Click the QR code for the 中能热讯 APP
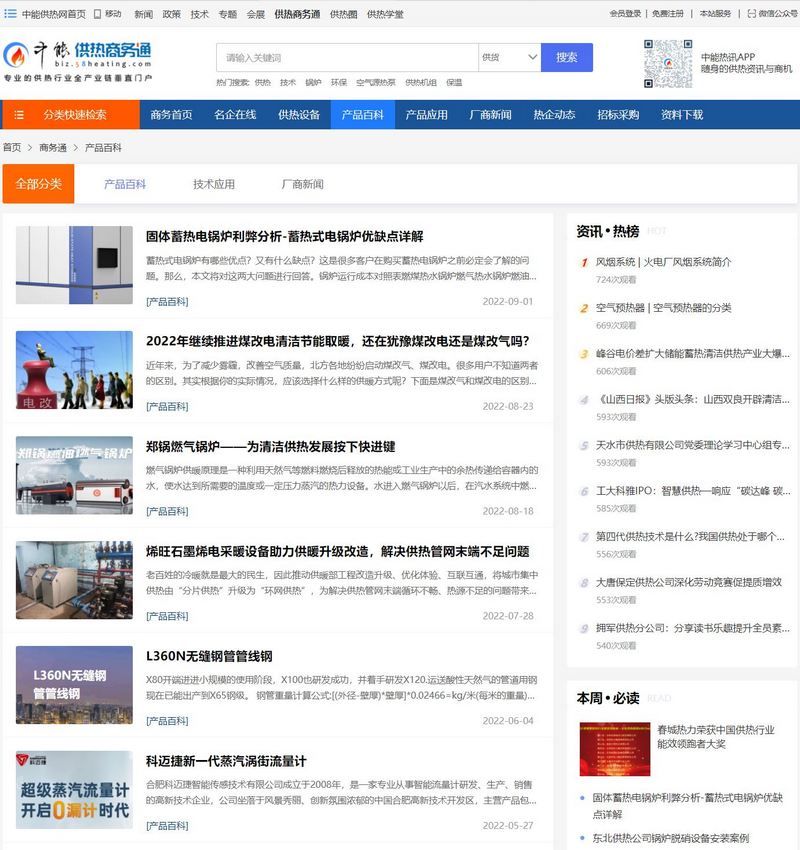 (667, 64)
